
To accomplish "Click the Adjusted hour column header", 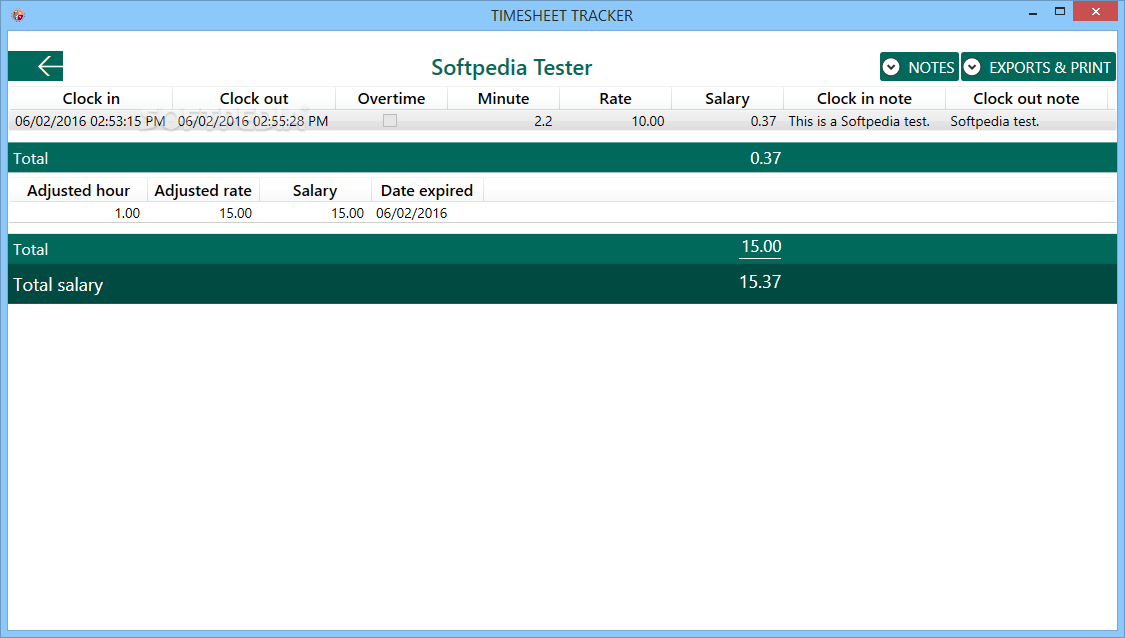I will [78, 190].
